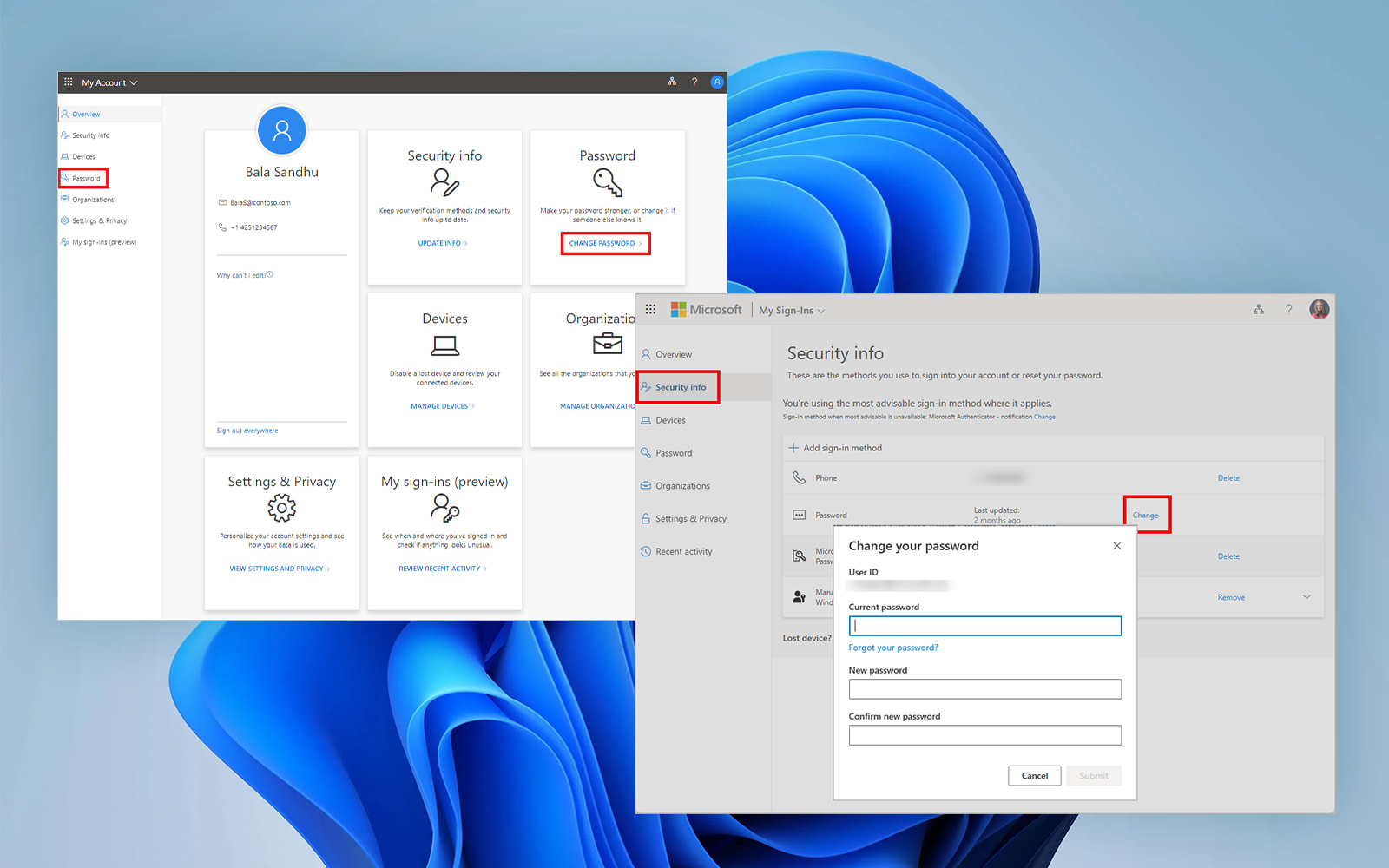Viewport: 1389px width, 868px height.
Task: Click the laptop icon on Devices card
Action: 444,345
